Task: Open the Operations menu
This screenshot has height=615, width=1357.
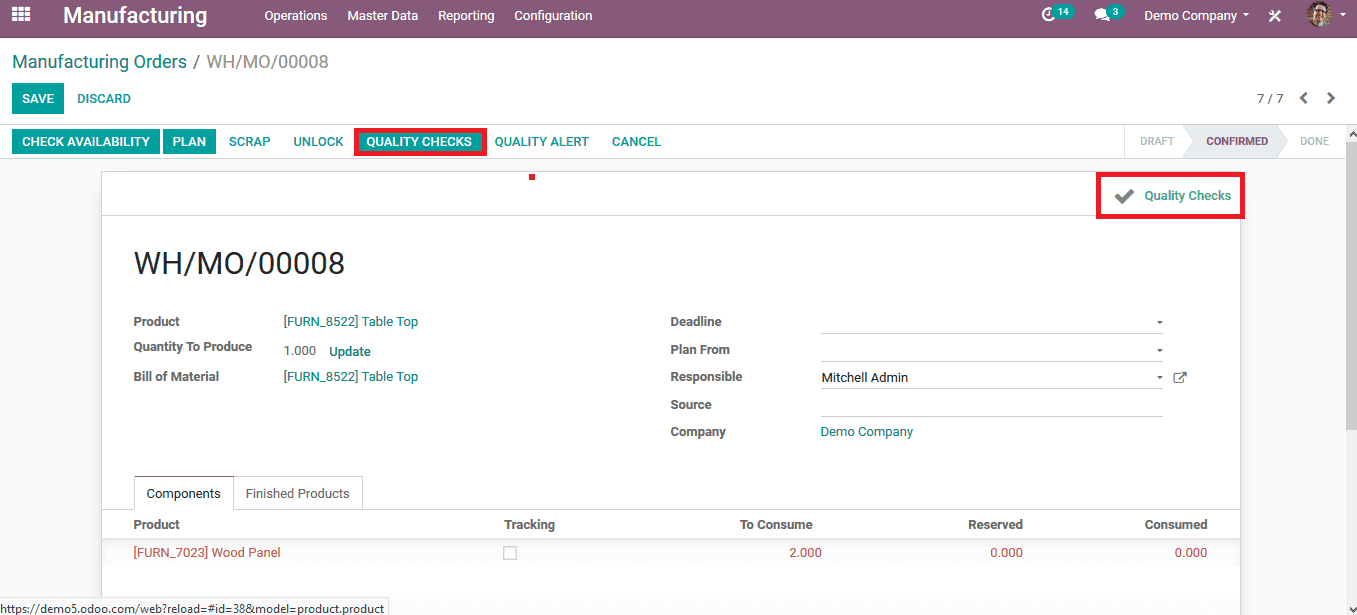Action: pos(296,16)
